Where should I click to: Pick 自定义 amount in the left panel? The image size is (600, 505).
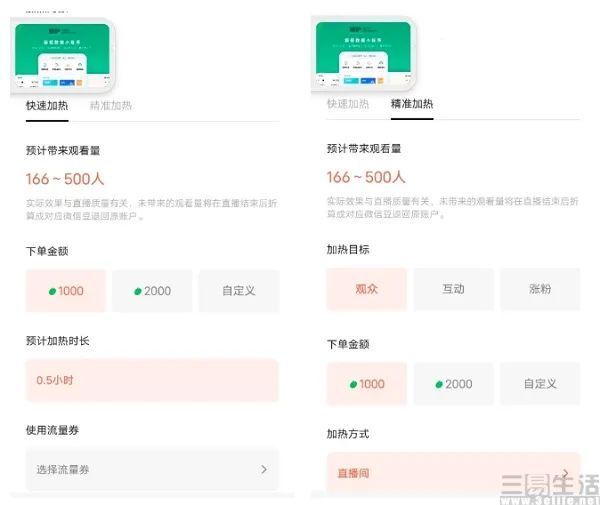238,291
